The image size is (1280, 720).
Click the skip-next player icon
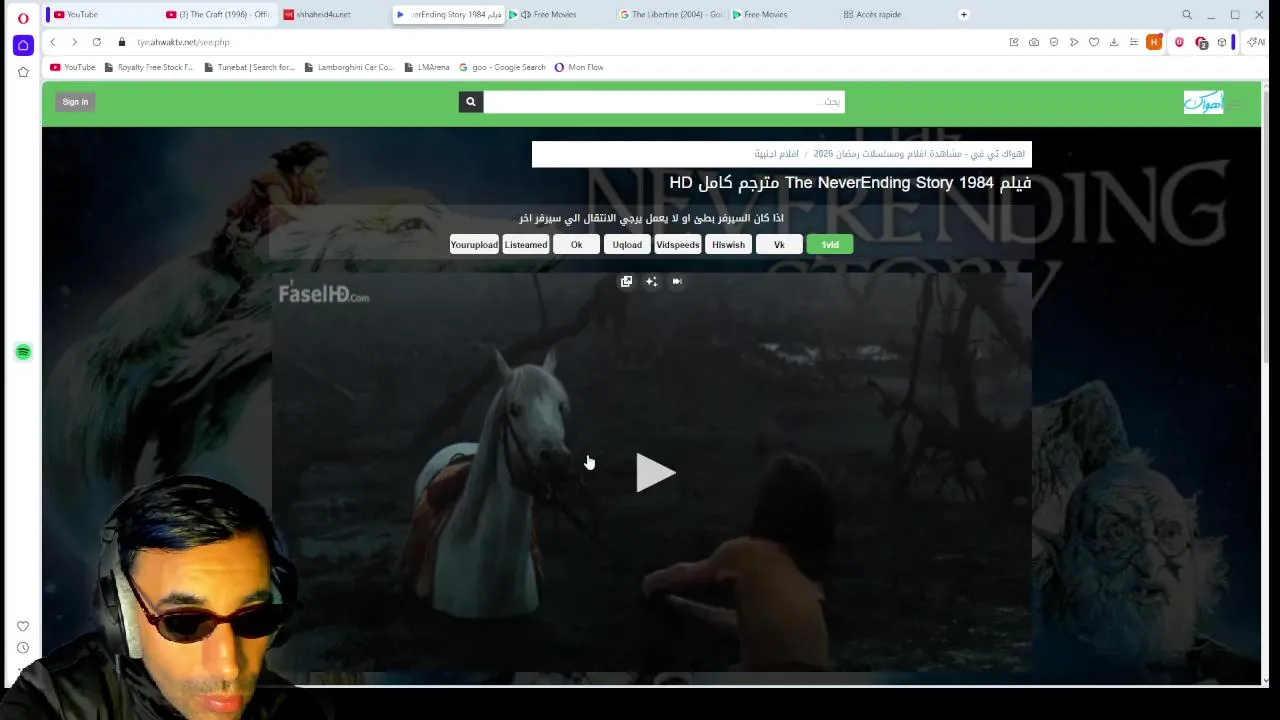(x=677, y=282)
